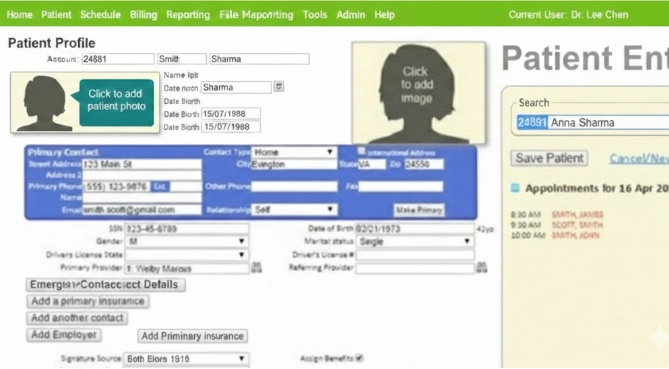Image resolution: width=669 pixels, height=369 pixels.
Task: Click the Zip field showing 24550
Action: point(424,164)
